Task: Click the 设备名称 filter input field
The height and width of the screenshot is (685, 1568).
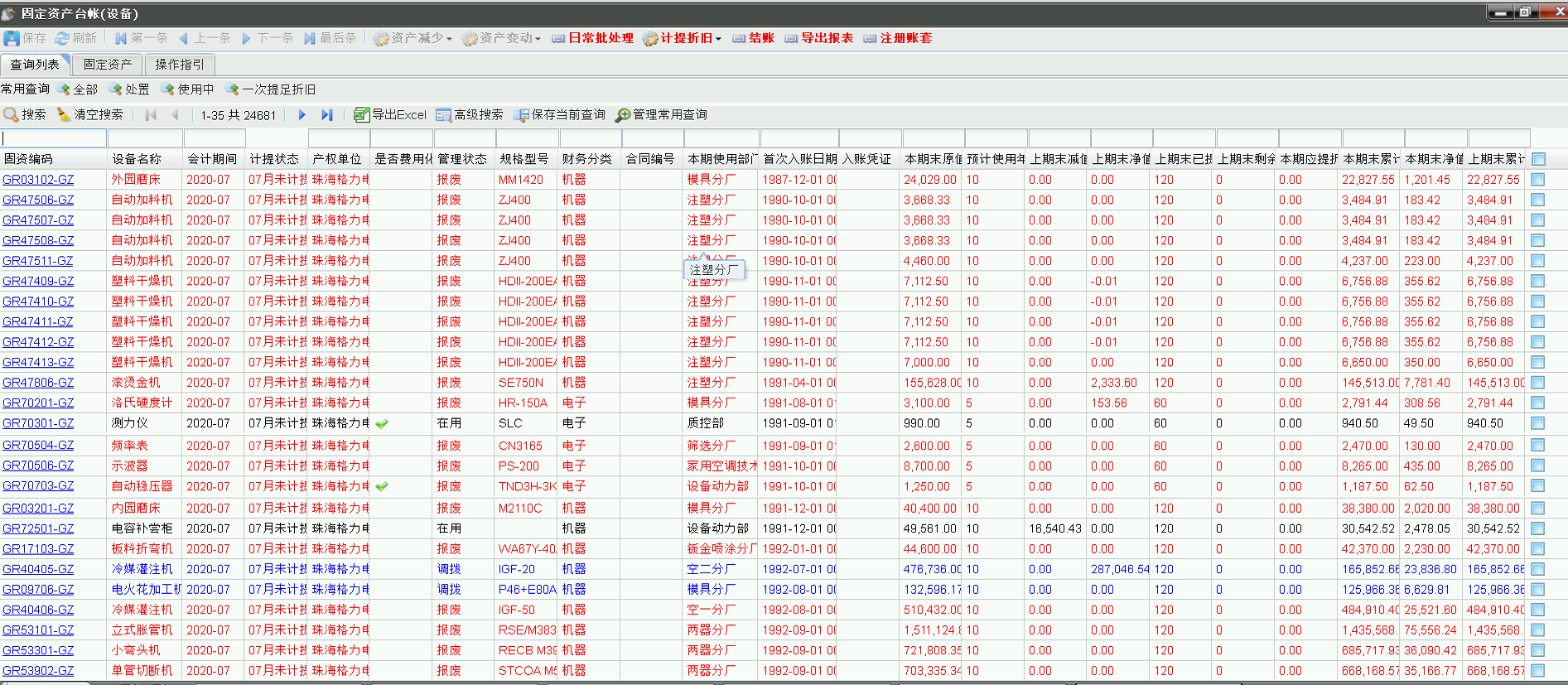Action: click(145, 138)
